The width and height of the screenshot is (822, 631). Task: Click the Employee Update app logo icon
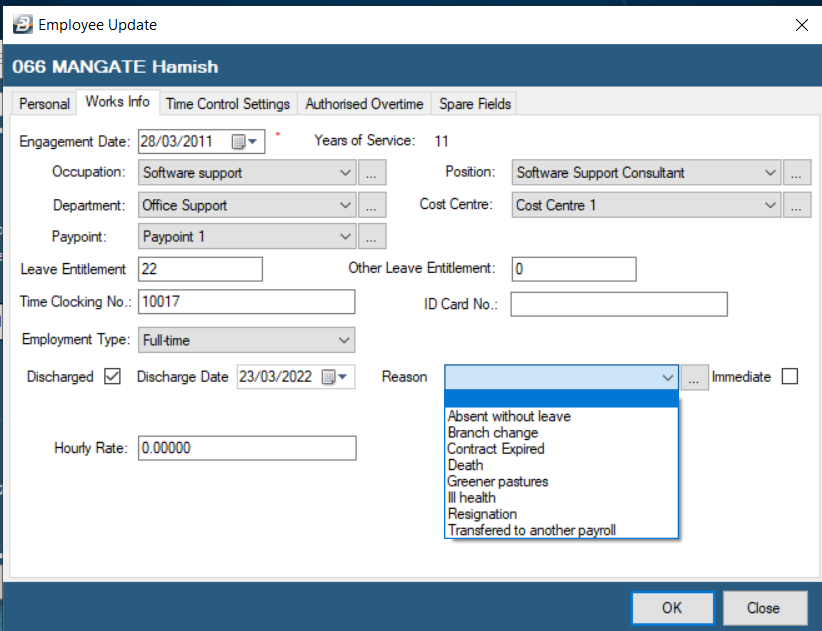click(x=23, y=25)
